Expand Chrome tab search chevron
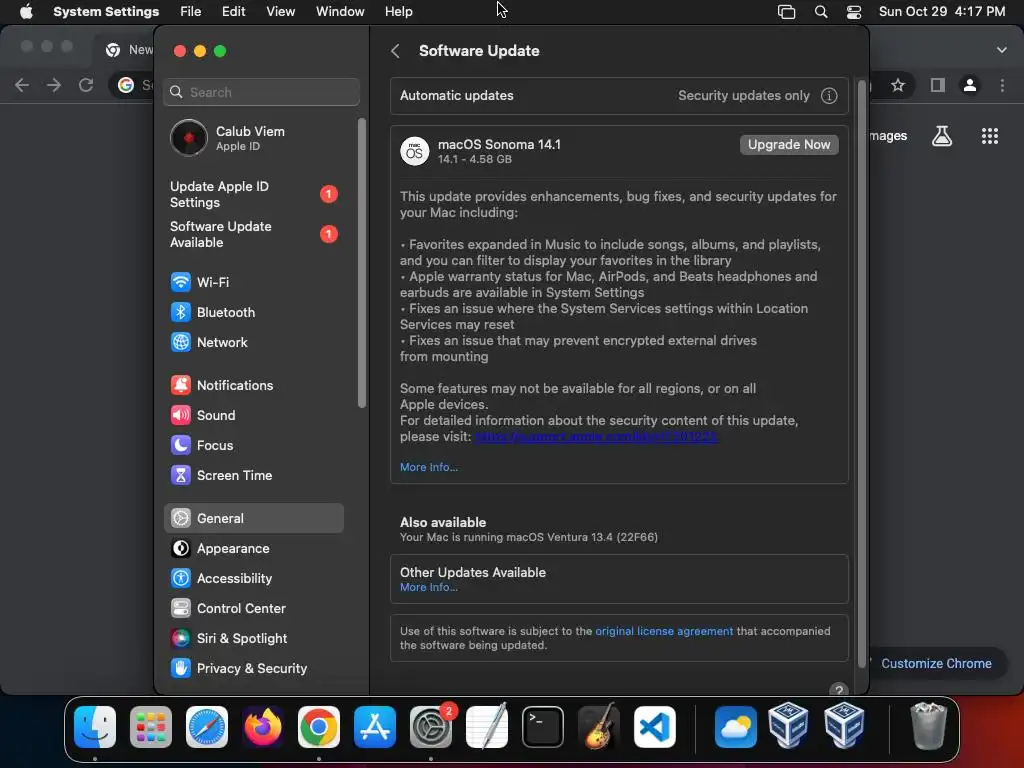The image size is (1024, 768). point(1001,50)
